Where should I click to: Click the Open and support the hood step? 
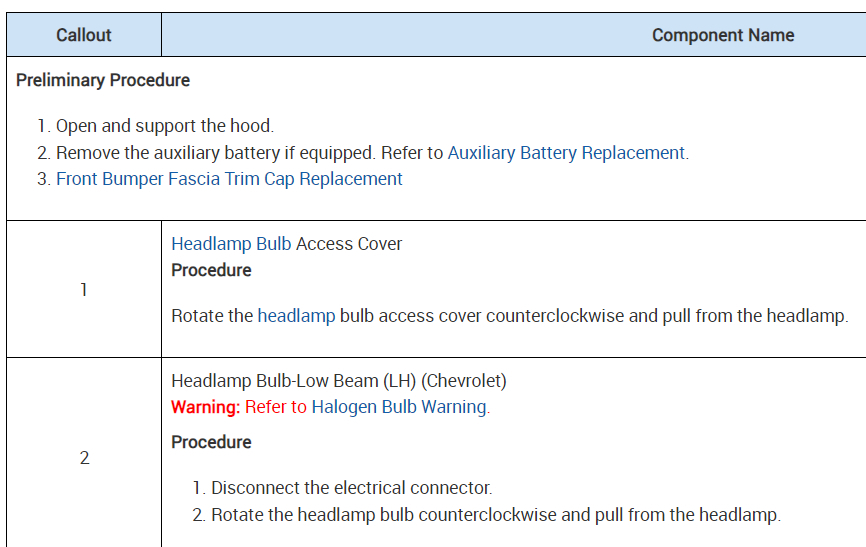164,126
